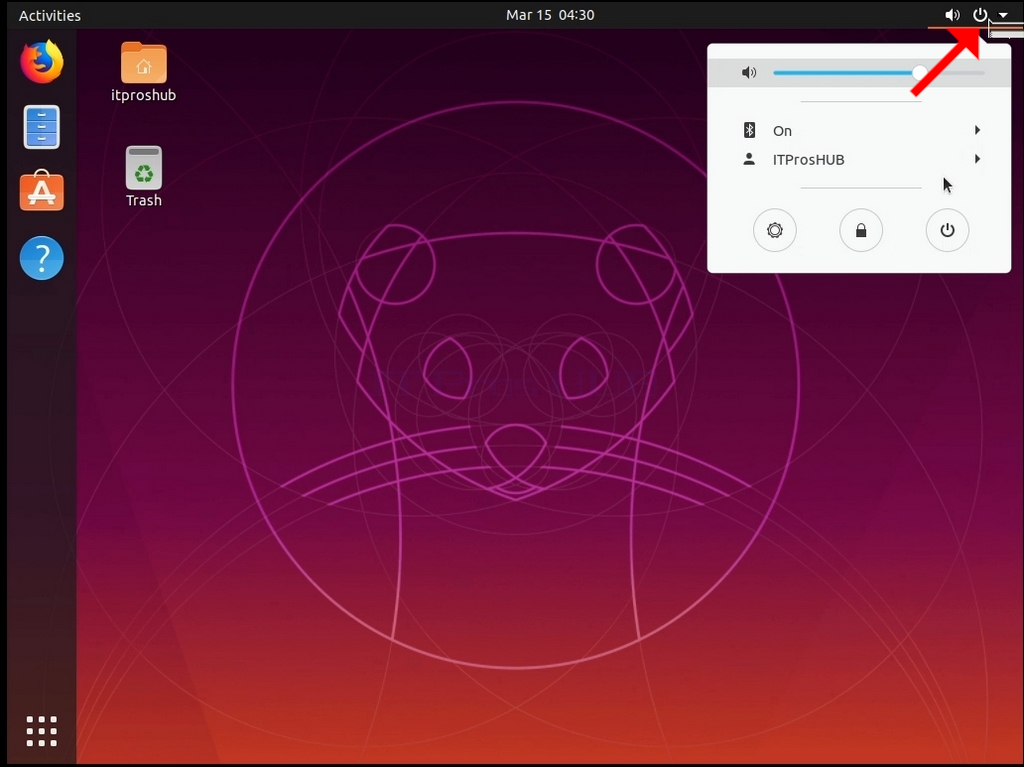Show Applications grid button
The width and height of the screenshot is (1024, 767).
pyautogui.click(x=42, y=731)
